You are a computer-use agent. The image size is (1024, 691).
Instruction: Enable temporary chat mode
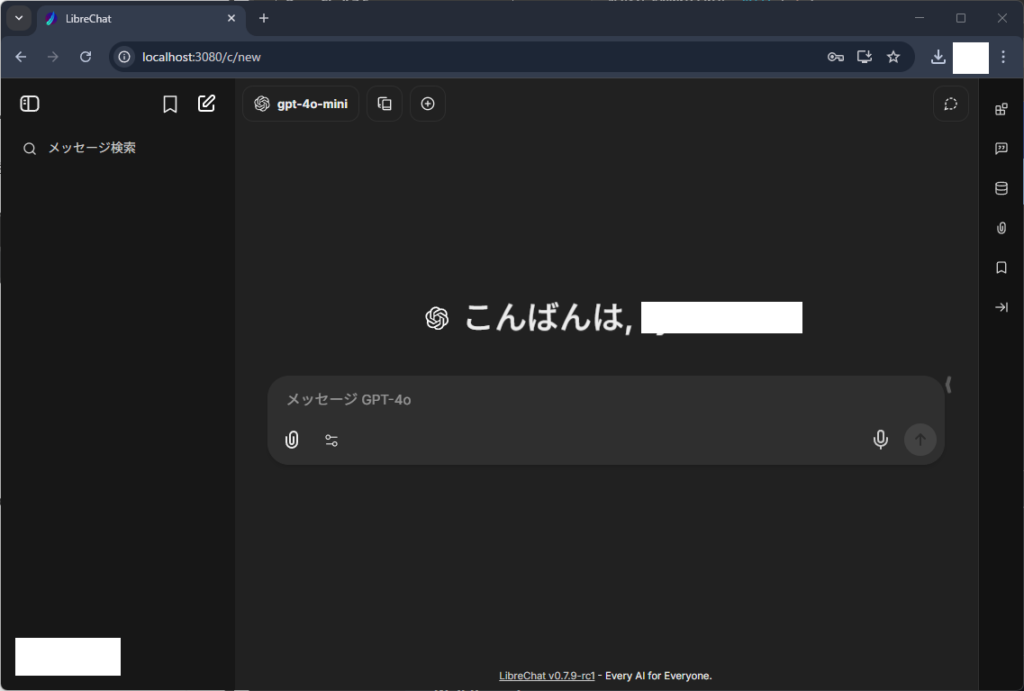click(950, 103)
